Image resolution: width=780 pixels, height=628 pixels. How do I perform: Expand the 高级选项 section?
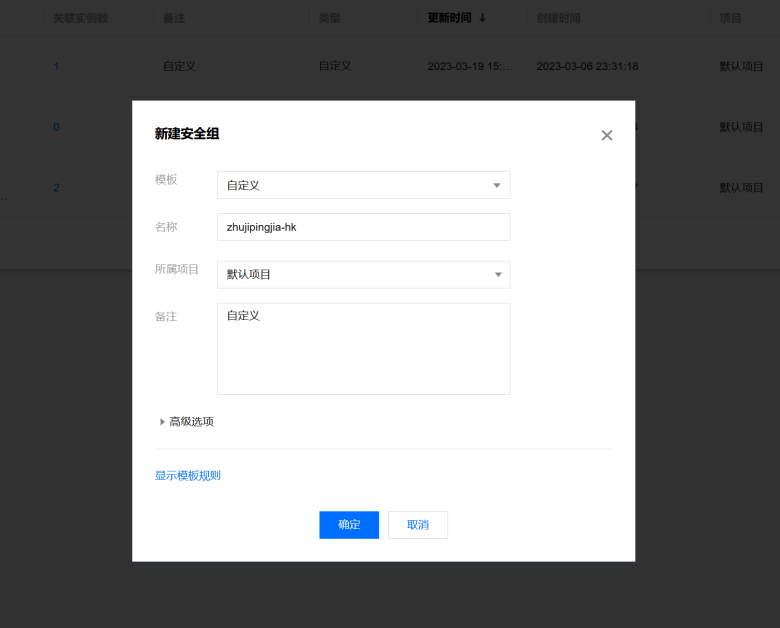pyautogui.click(x=186, y=421)
